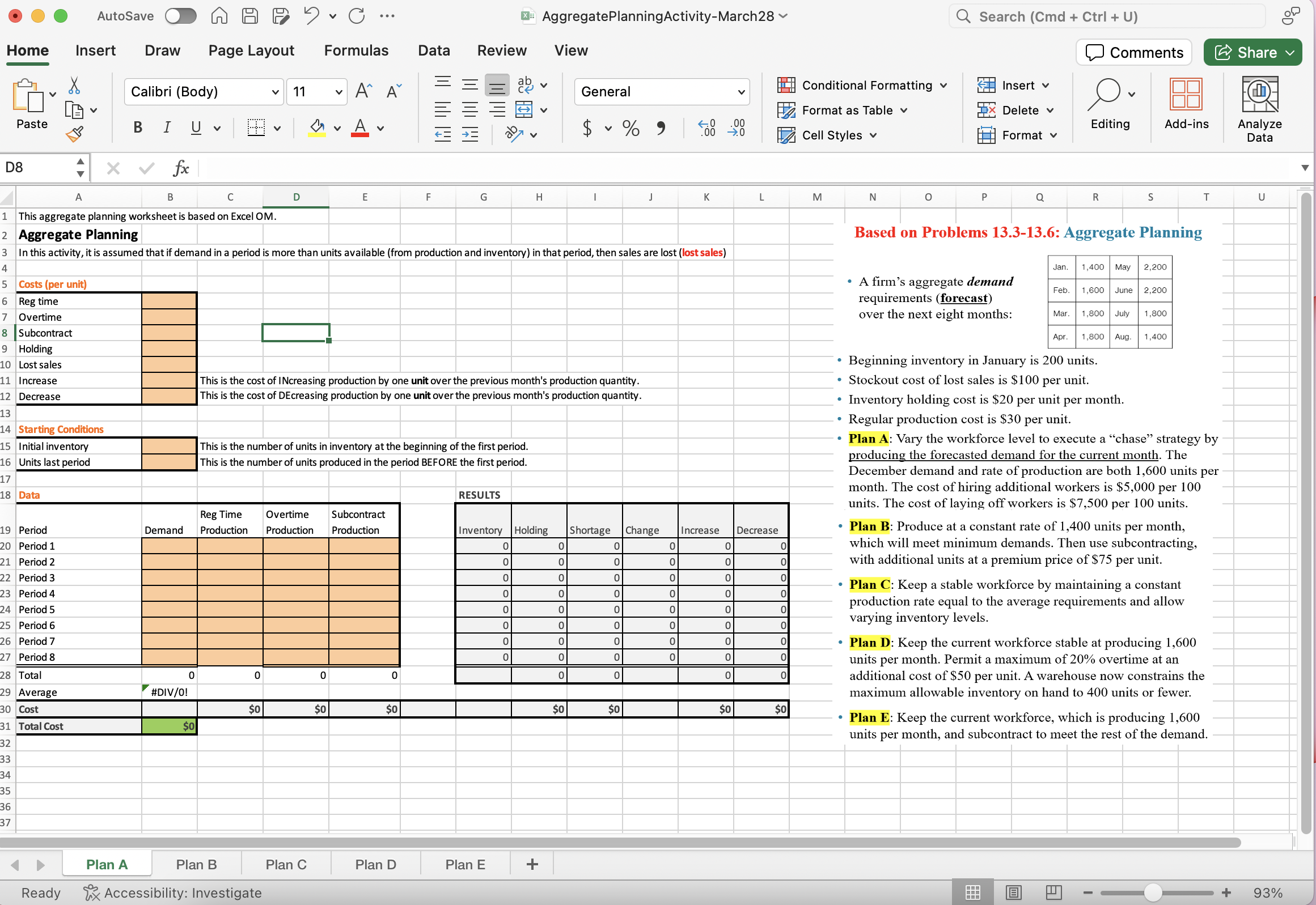Screen dimensions: 1316x905
Task: Add a new worksheet with plus button
Action: 531,864
